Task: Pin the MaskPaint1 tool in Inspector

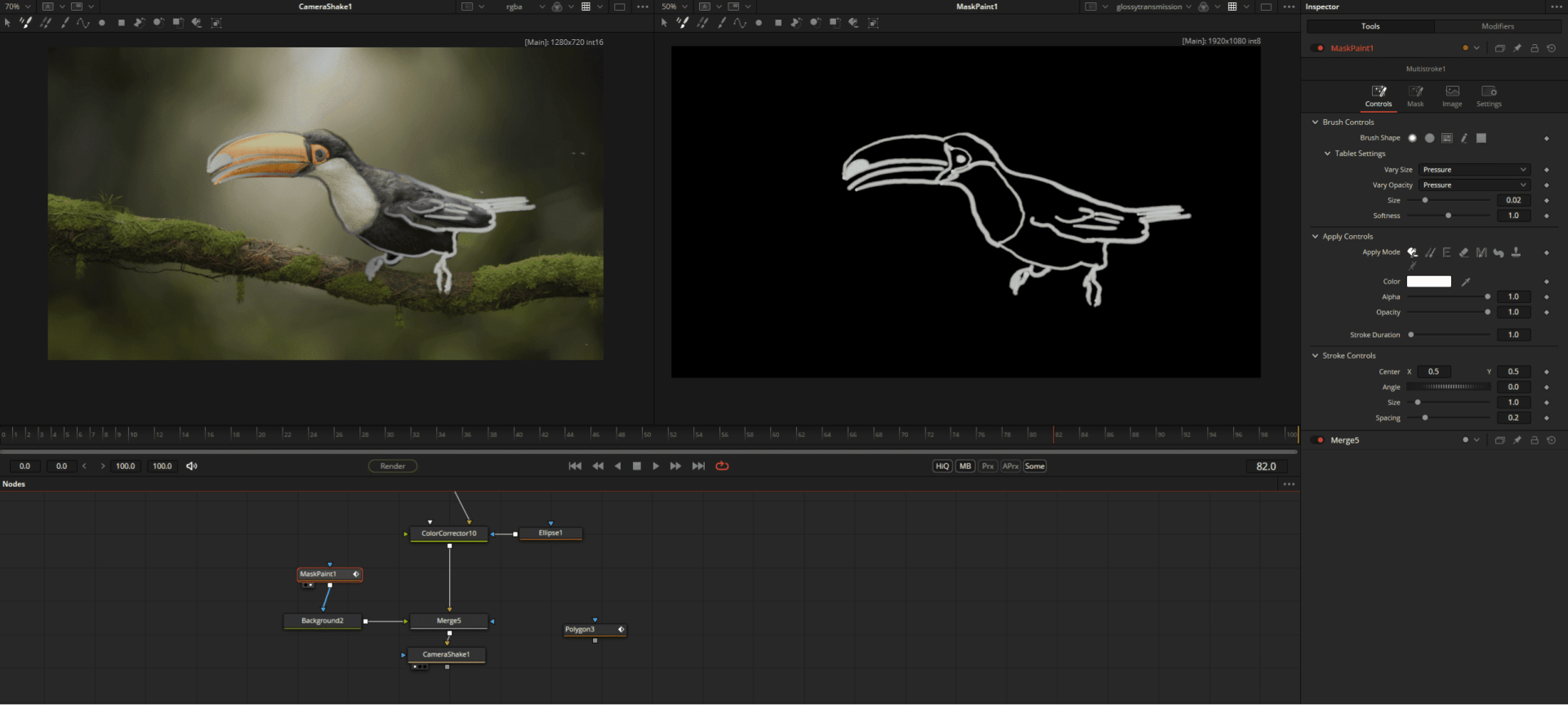Action: pyautogui.click(x=1517, y=48)
